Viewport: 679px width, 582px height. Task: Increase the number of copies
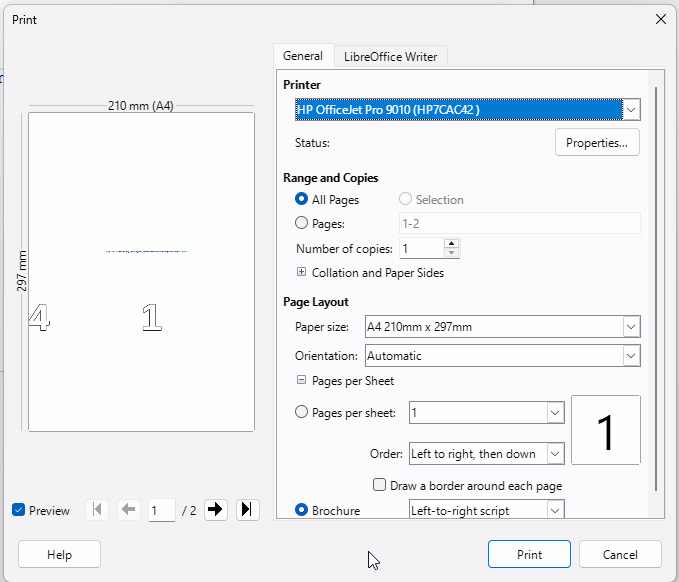point(451,243)
